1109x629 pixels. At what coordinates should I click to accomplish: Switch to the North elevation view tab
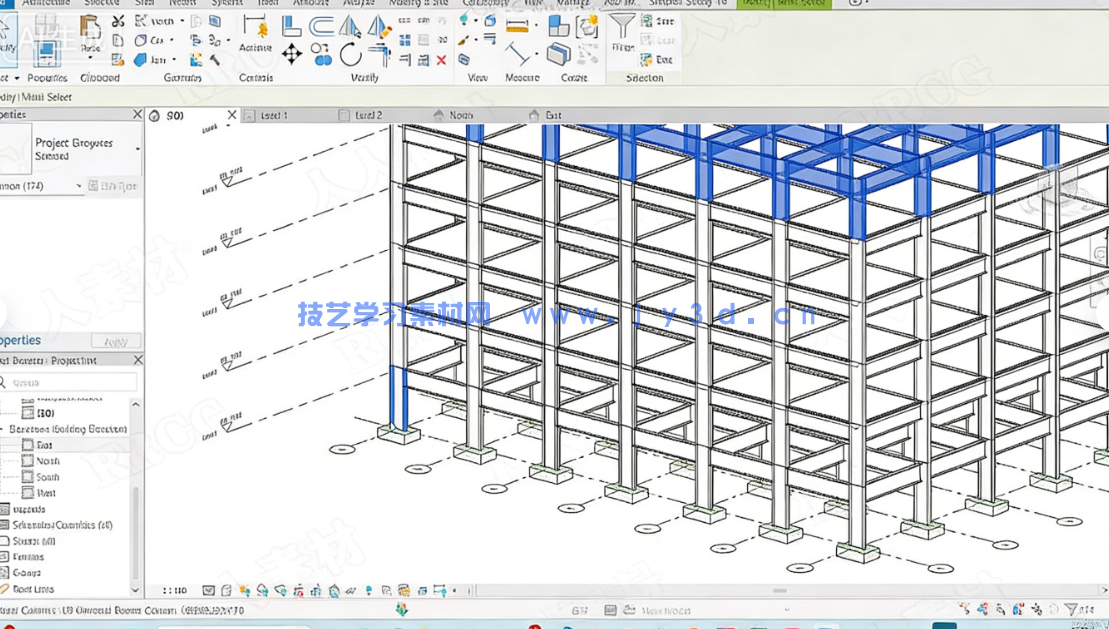[460, 116]
